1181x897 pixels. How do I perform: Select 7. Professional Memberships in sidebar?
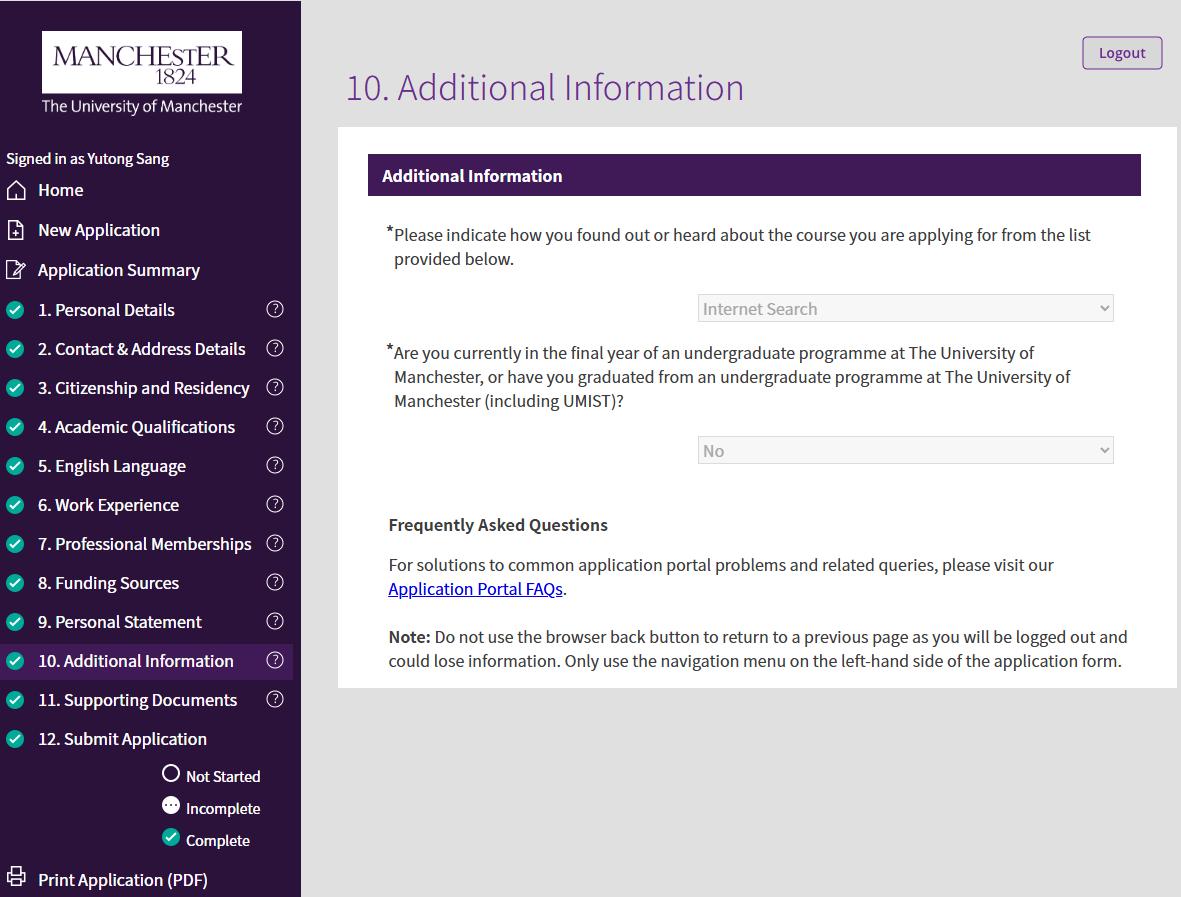pos(144,544)
